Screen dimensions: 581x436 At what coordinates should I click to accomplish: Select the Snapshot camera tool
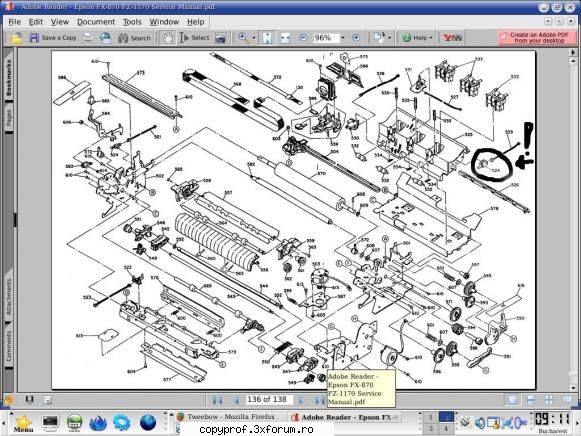[x=220, y=38]
